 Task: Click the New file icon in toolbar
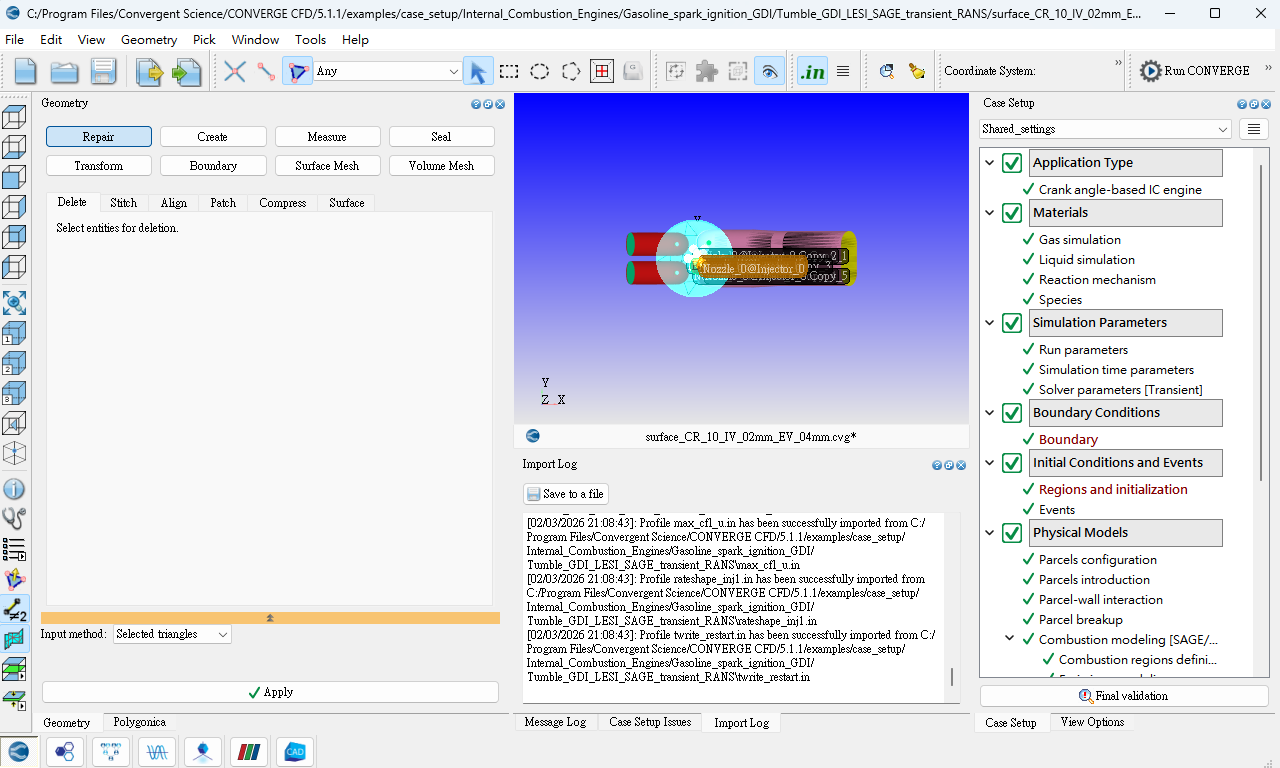point(25,71)
